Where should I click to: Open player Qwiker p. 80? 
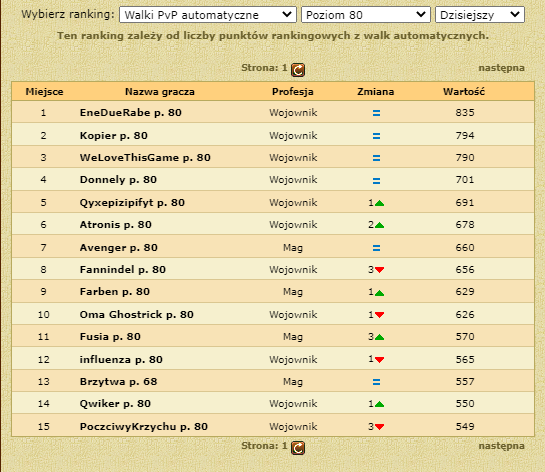(115, 404)
